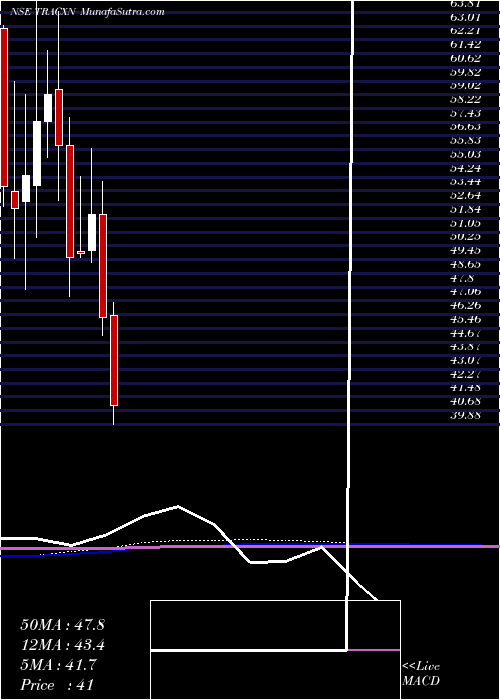Click the 60.62 price axis label
Screen dimensions: 500x700
click(466, 58)
